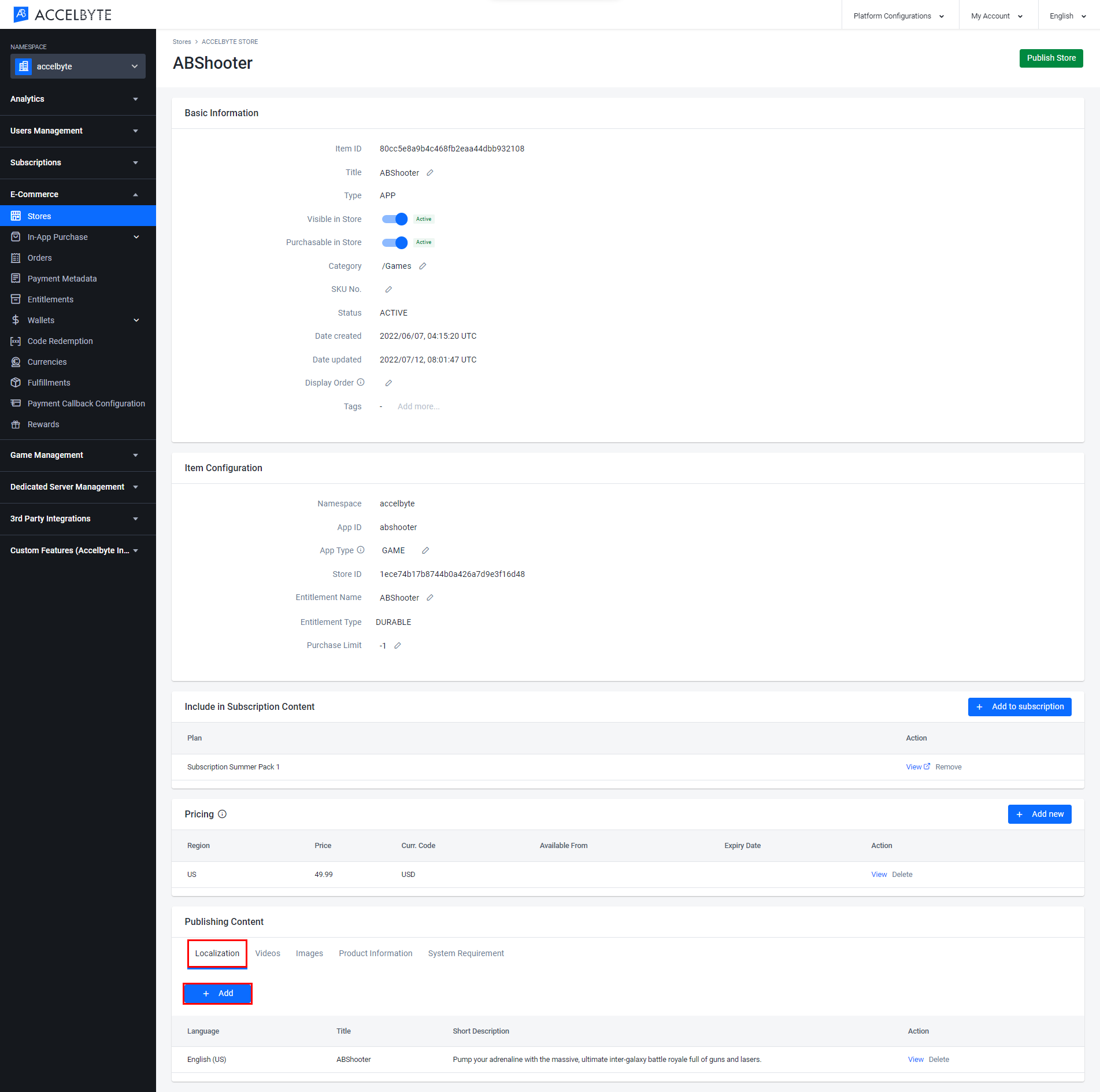Viewport: 1100px width, 1092px height.
Task: Open the Platform Configurations dropdown
Action: pos(899,16)
